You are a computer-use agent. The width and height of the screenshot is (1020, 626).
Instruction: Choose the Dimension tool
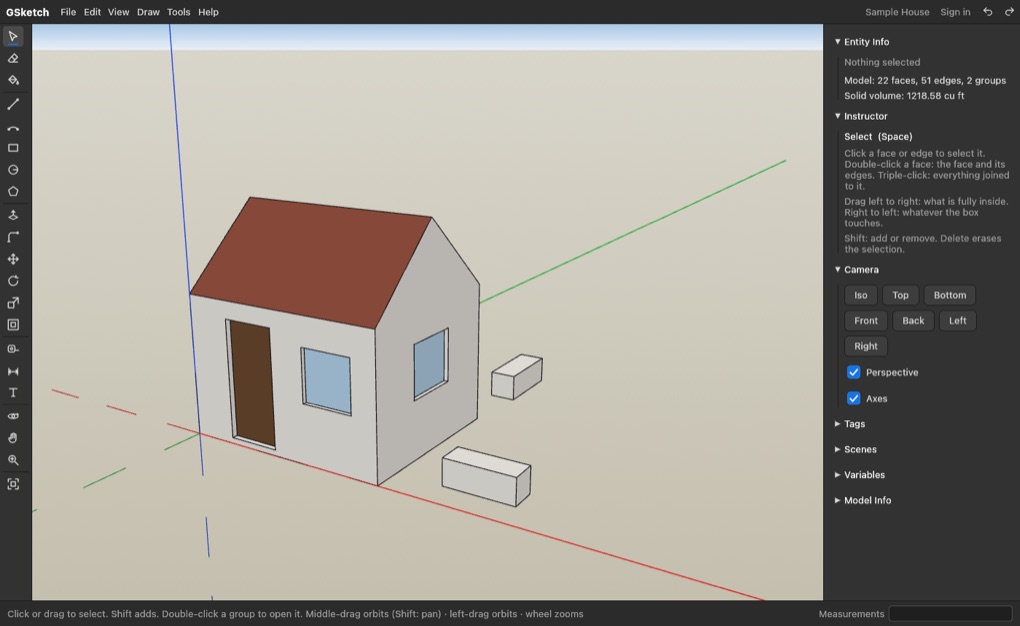pos(13,371)
